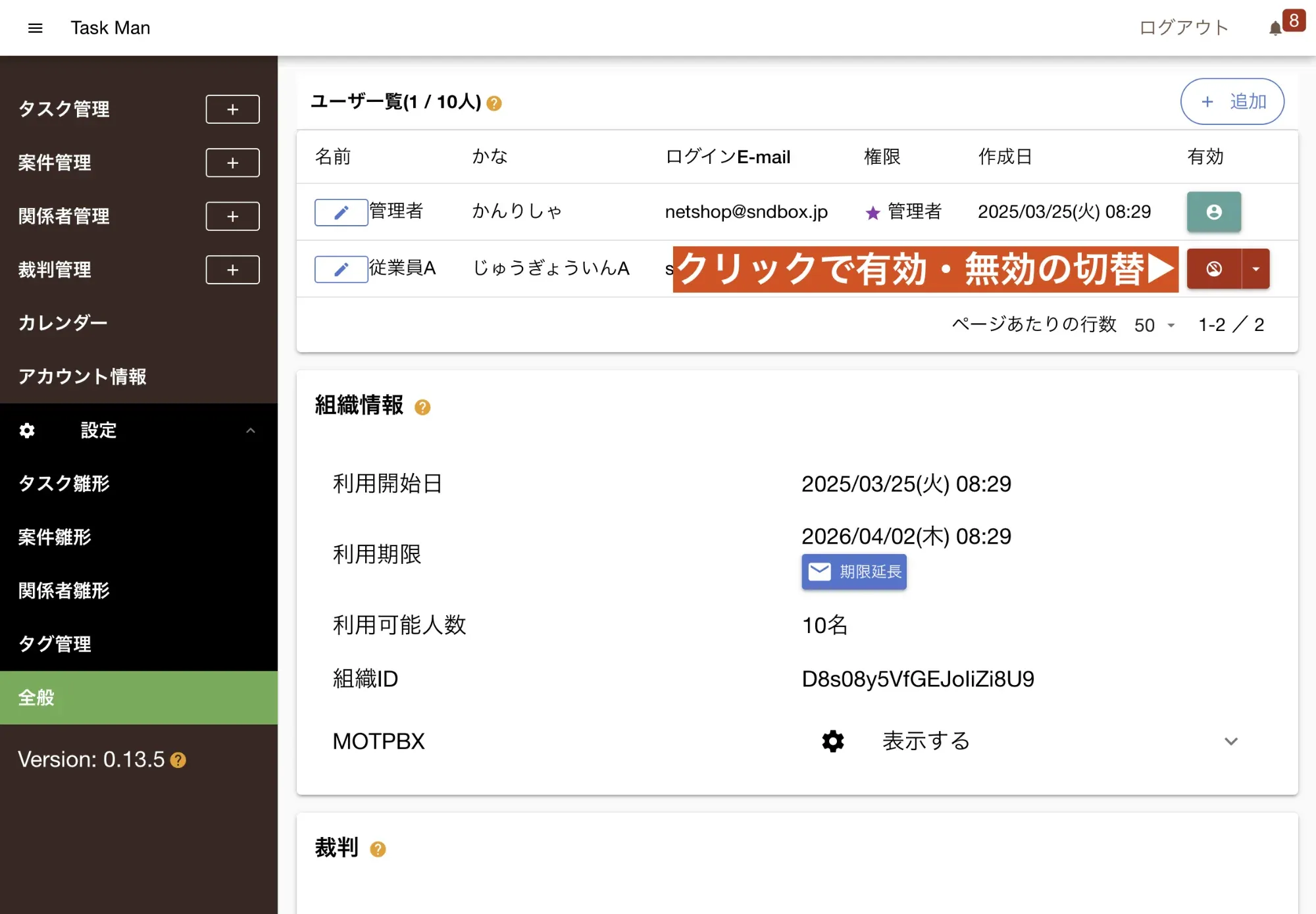The image size is (1316, 914).
Task: Open the hamburger navigation menu
Action: [x=36, y=28]
